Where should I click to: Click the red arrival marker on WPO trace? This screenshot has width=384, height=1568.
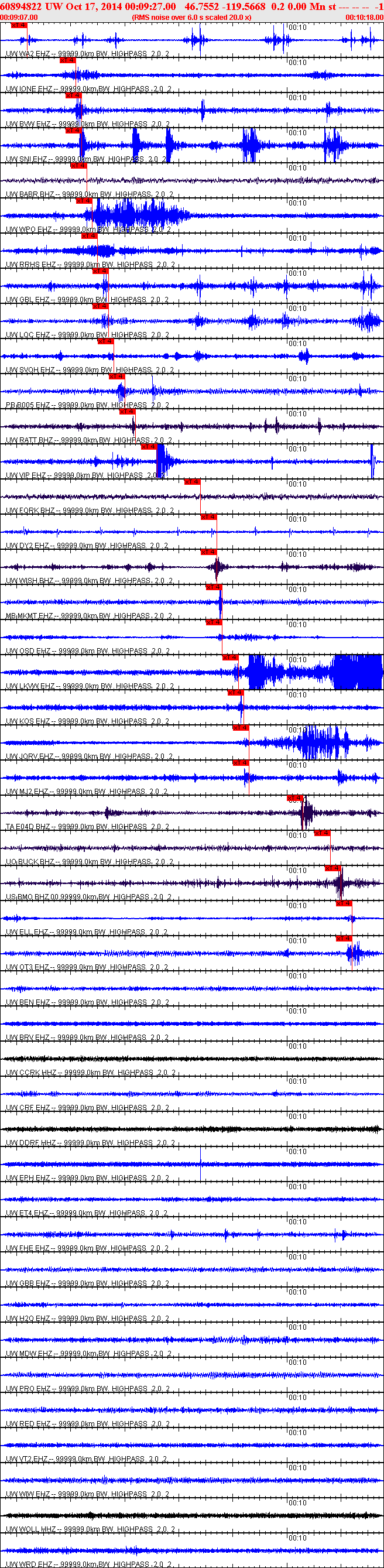83,200
